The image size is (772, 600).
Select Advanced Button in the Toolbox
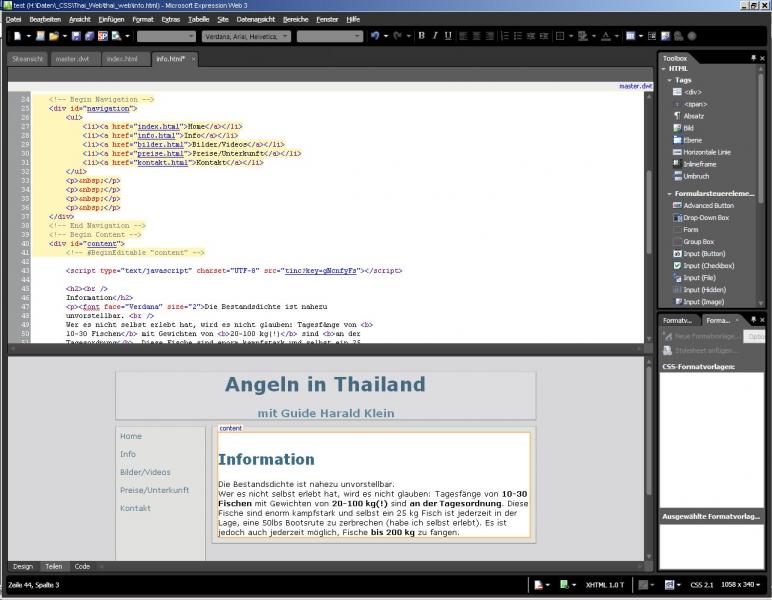[708, 206]
